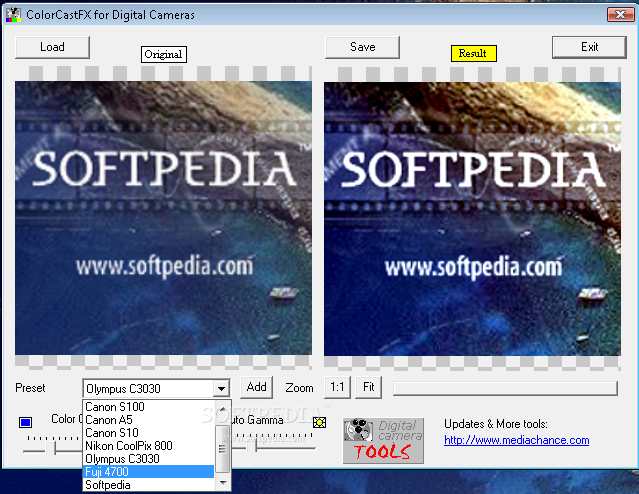Click the preset list scrollbar thumb

223,448
